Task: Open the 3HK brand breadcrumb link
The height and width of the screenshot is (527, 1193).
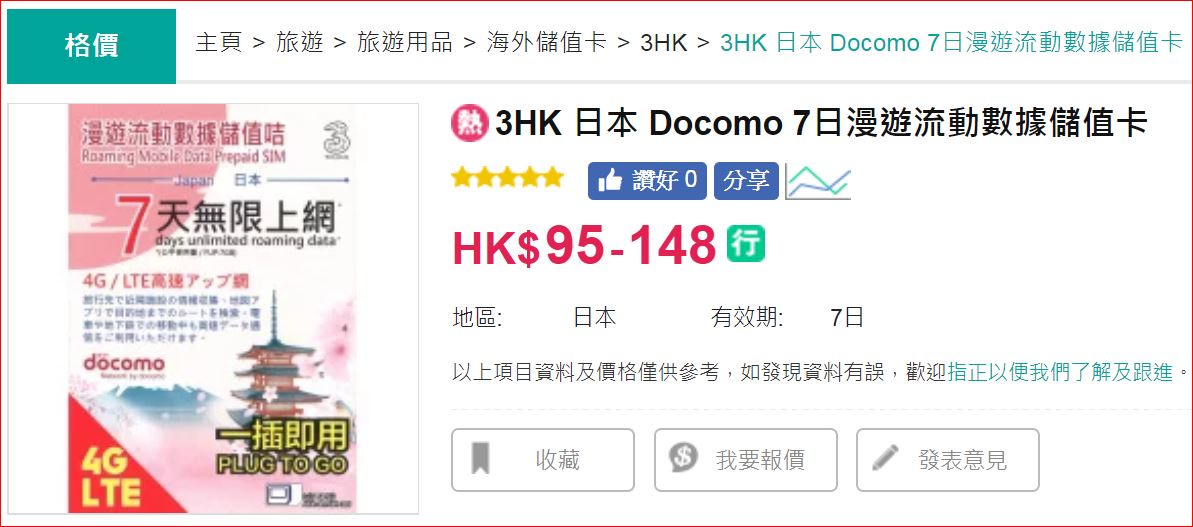Action: (663, 43)
